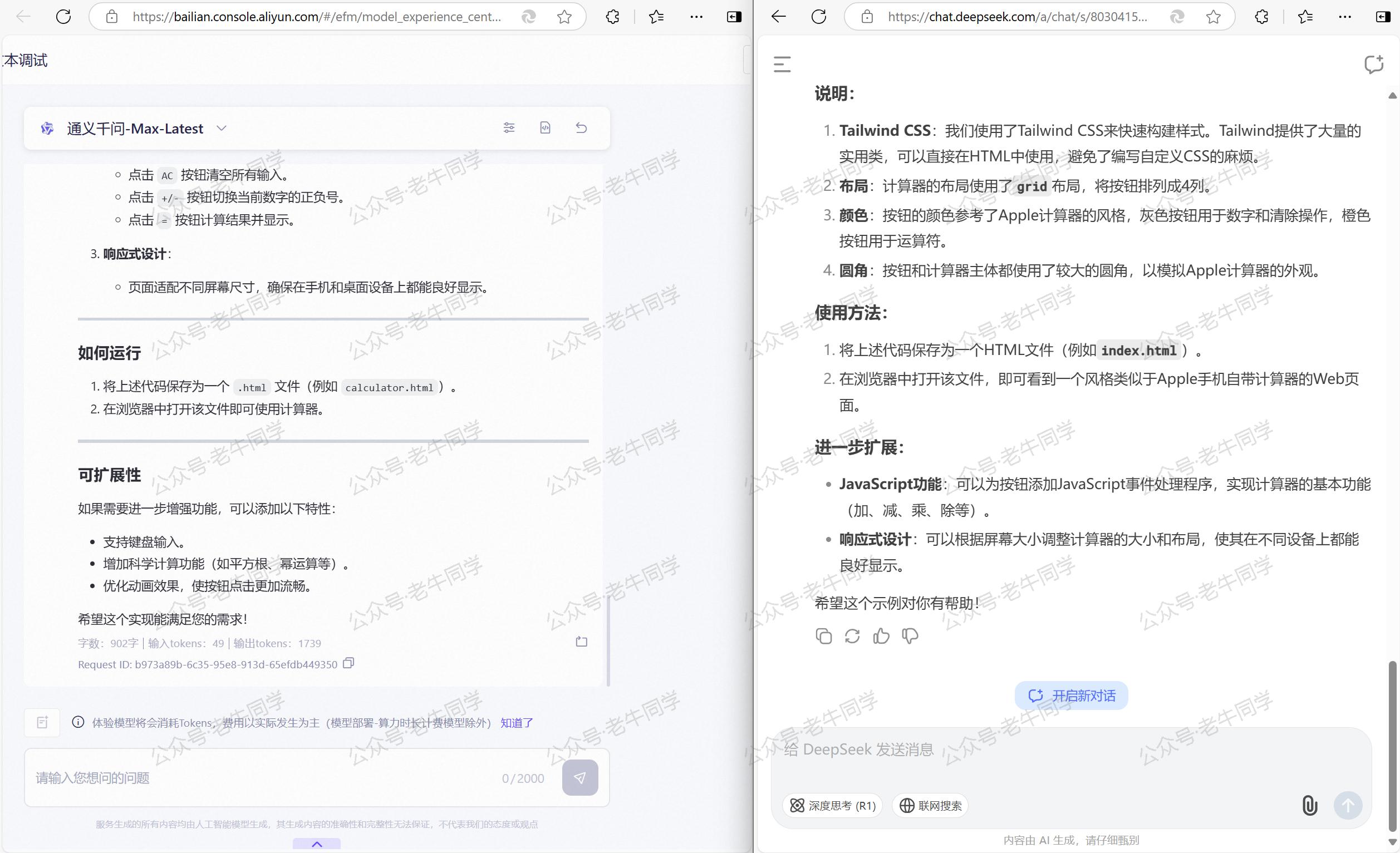1400x853 pixels.
Task: Copy the DeepSeek response
Action: click(x=823, y=636)
